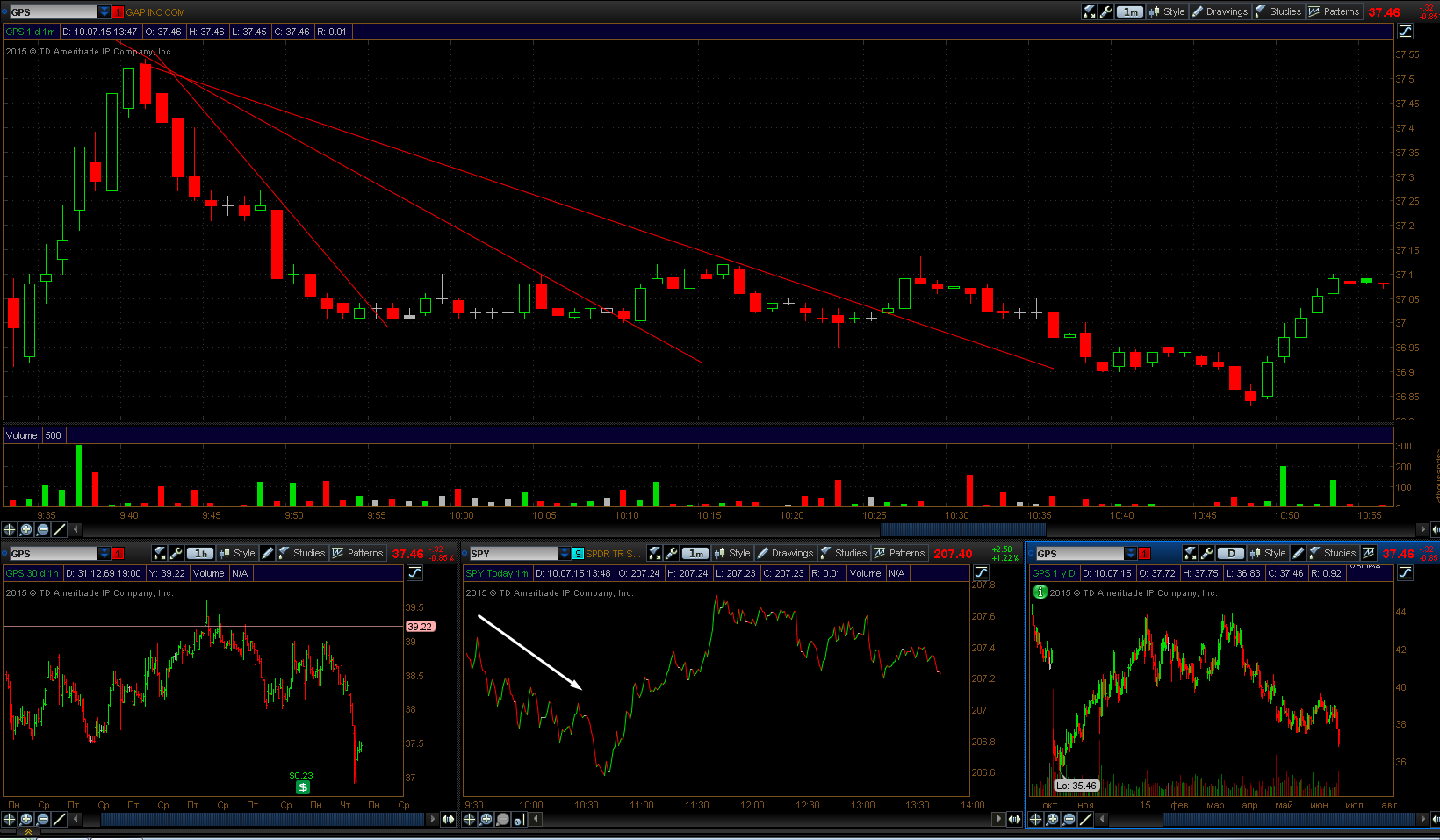Open Style menu on GPS 1h chart

click(237, 553)
